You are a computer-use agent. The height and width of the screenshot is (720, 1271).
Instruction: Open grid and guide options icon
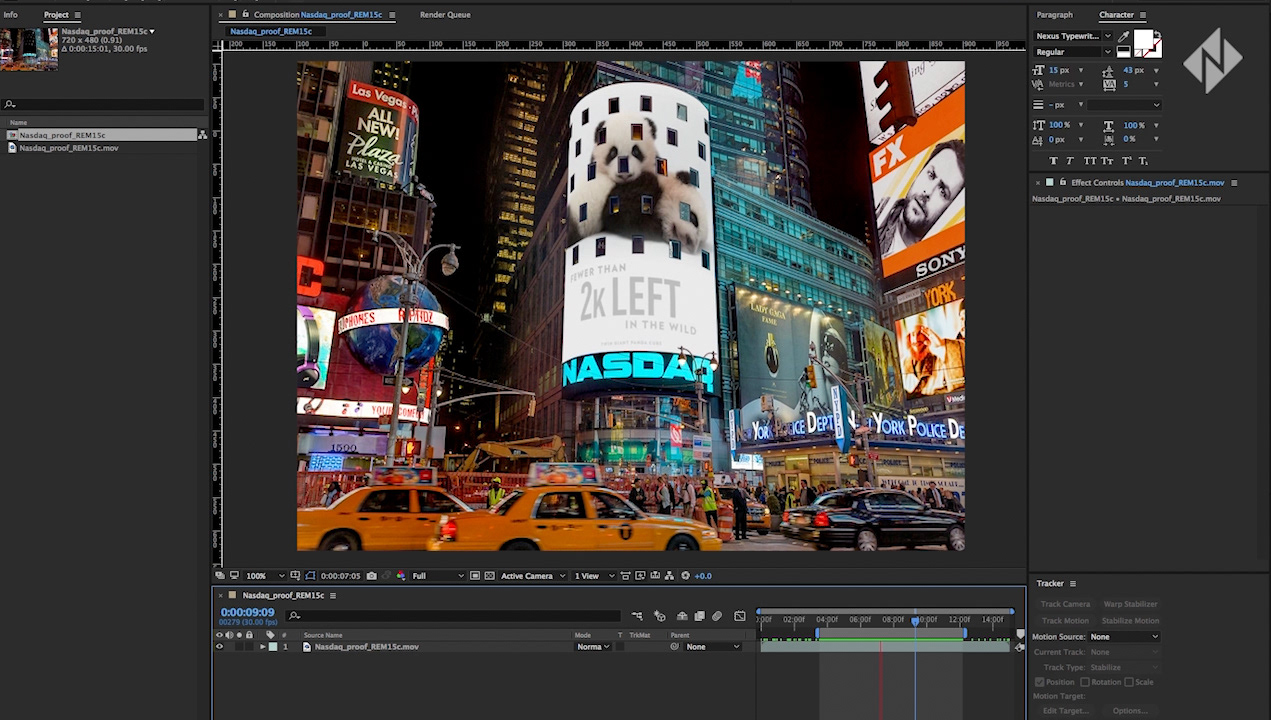click(295, 576)
